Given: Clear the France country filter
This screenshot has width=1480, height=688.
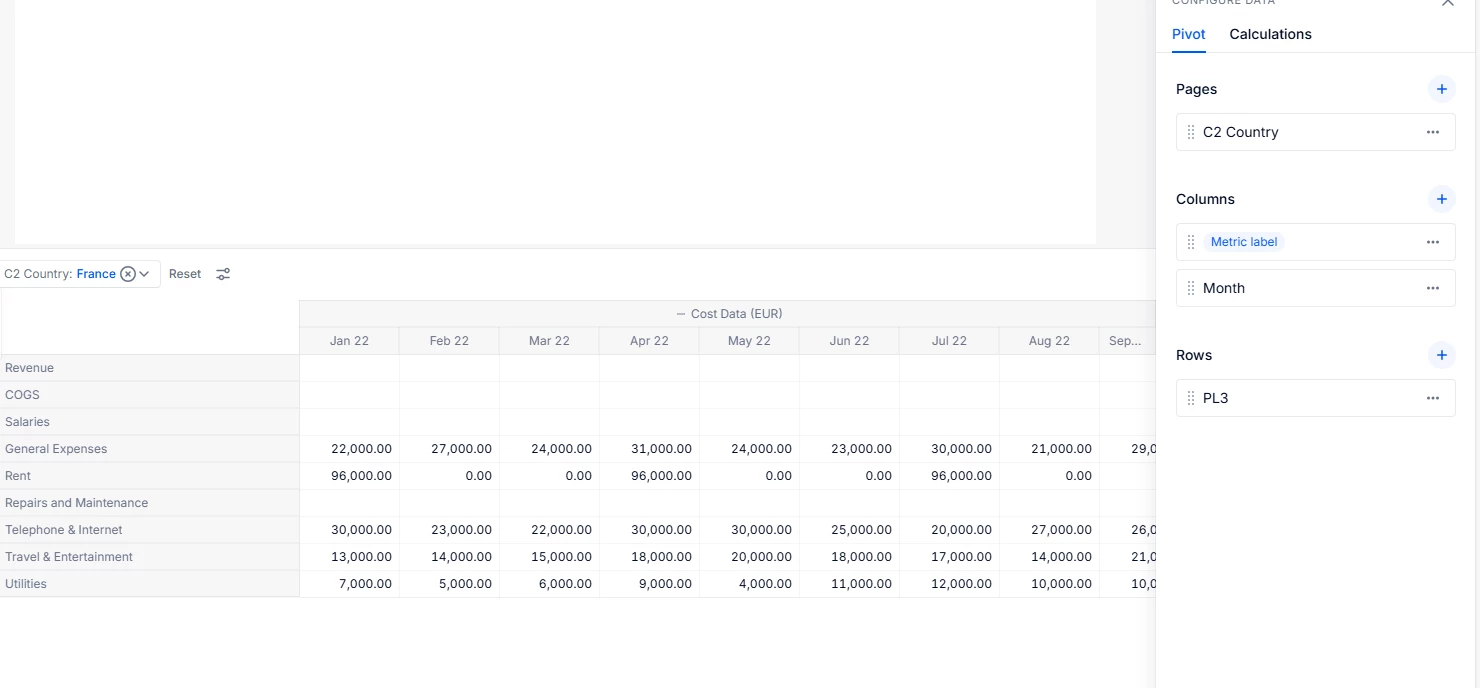Looking at the screenshot, I should (128, 274).
